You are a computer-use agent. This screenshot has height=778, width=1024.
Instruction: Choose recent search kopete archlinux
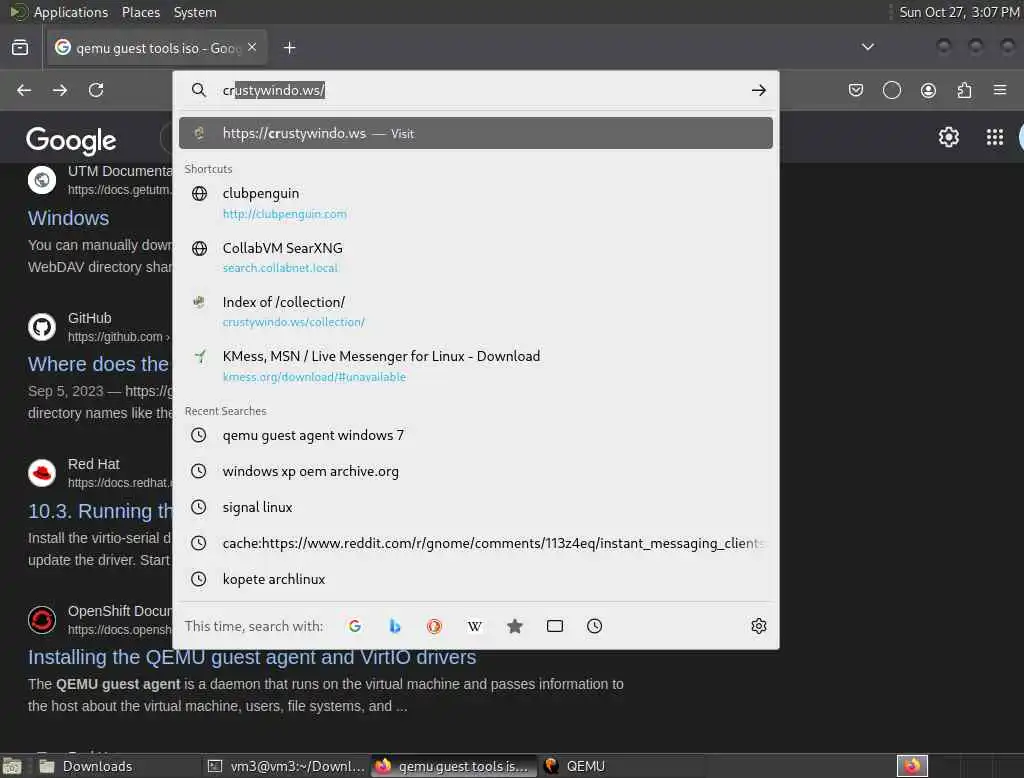click(x=475, y=579)
